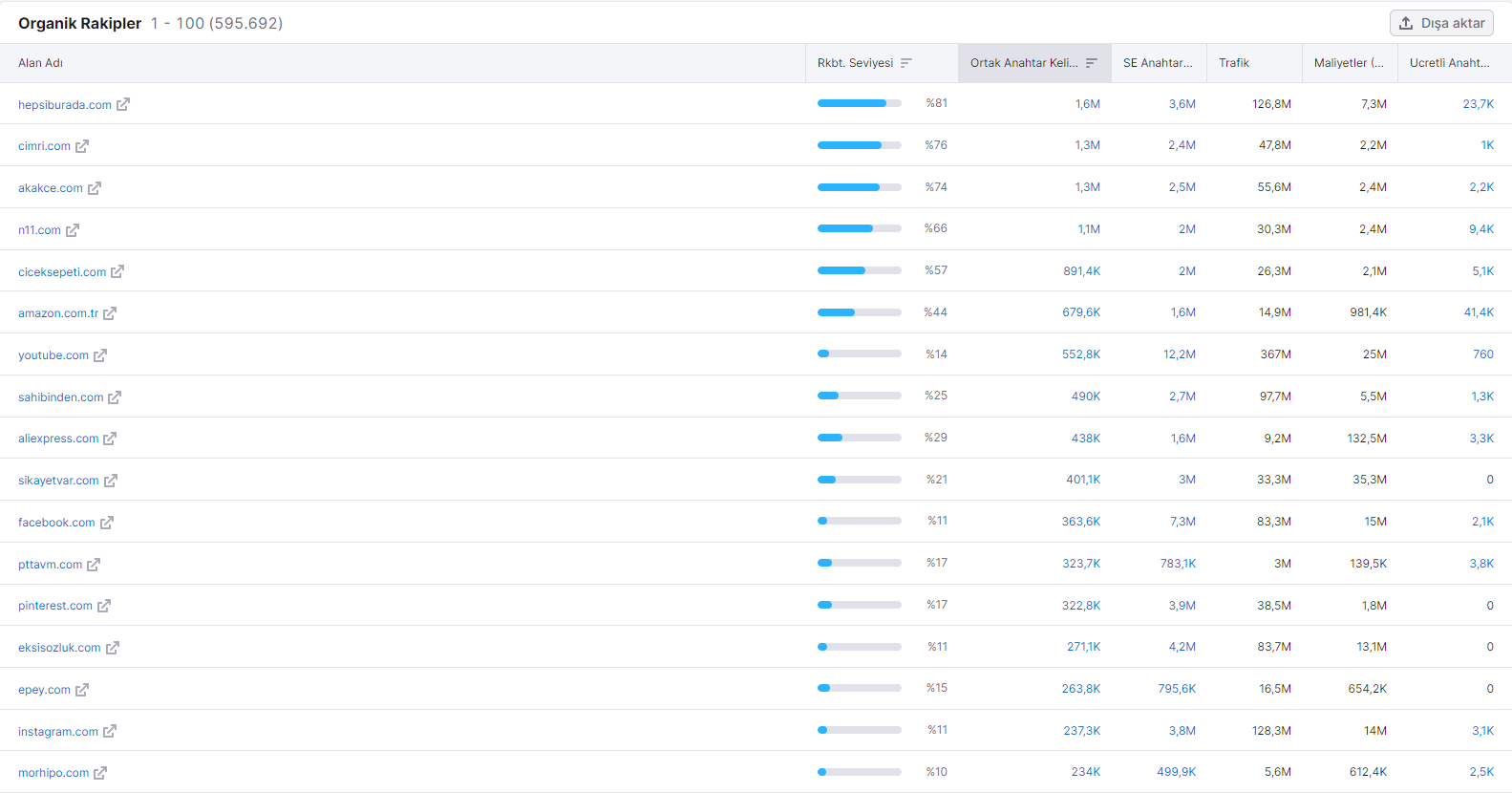Open hepsiburada.com external link icon
Viewport: 1512px width, 793px height.
(x=123, y=104)
